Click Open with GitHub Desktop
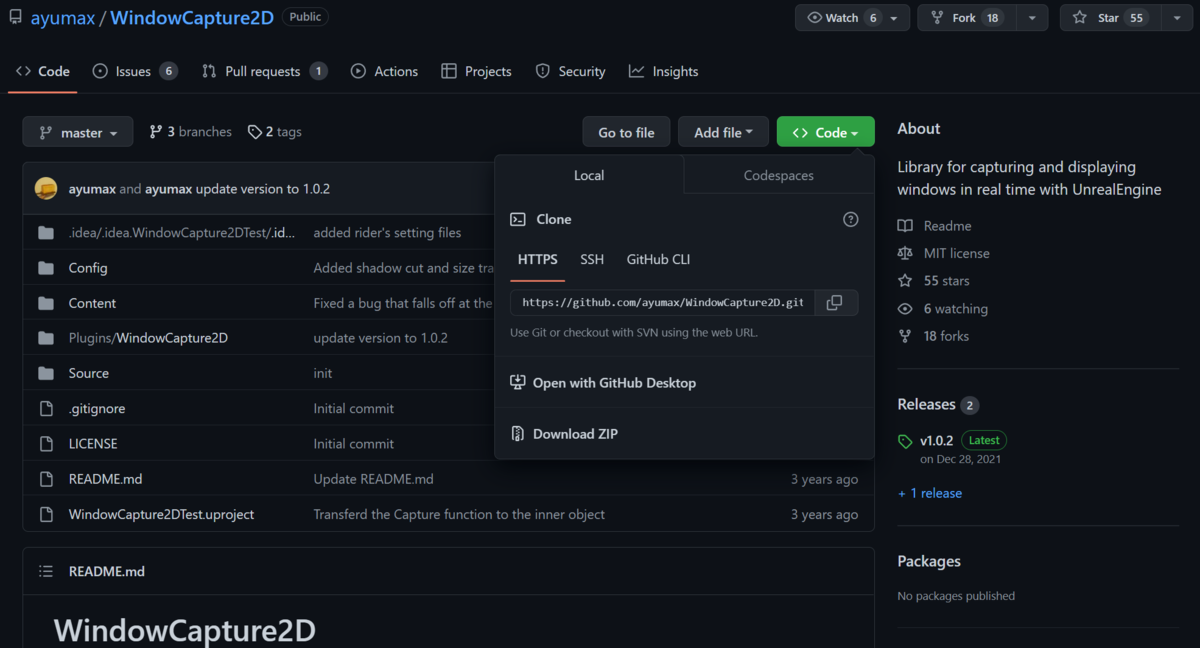1200x648 pixels. coord(602,382)
